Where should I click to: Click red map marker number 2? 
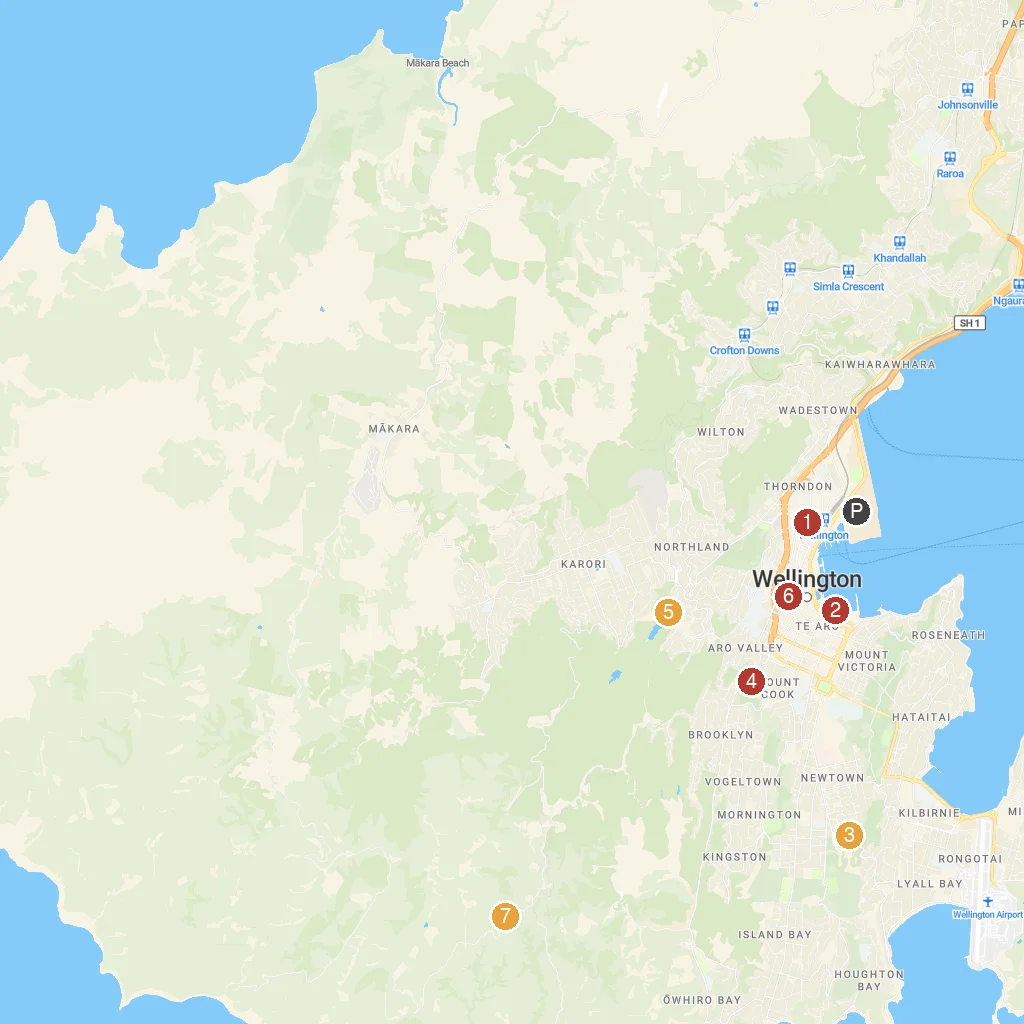[x=835, y=611]
